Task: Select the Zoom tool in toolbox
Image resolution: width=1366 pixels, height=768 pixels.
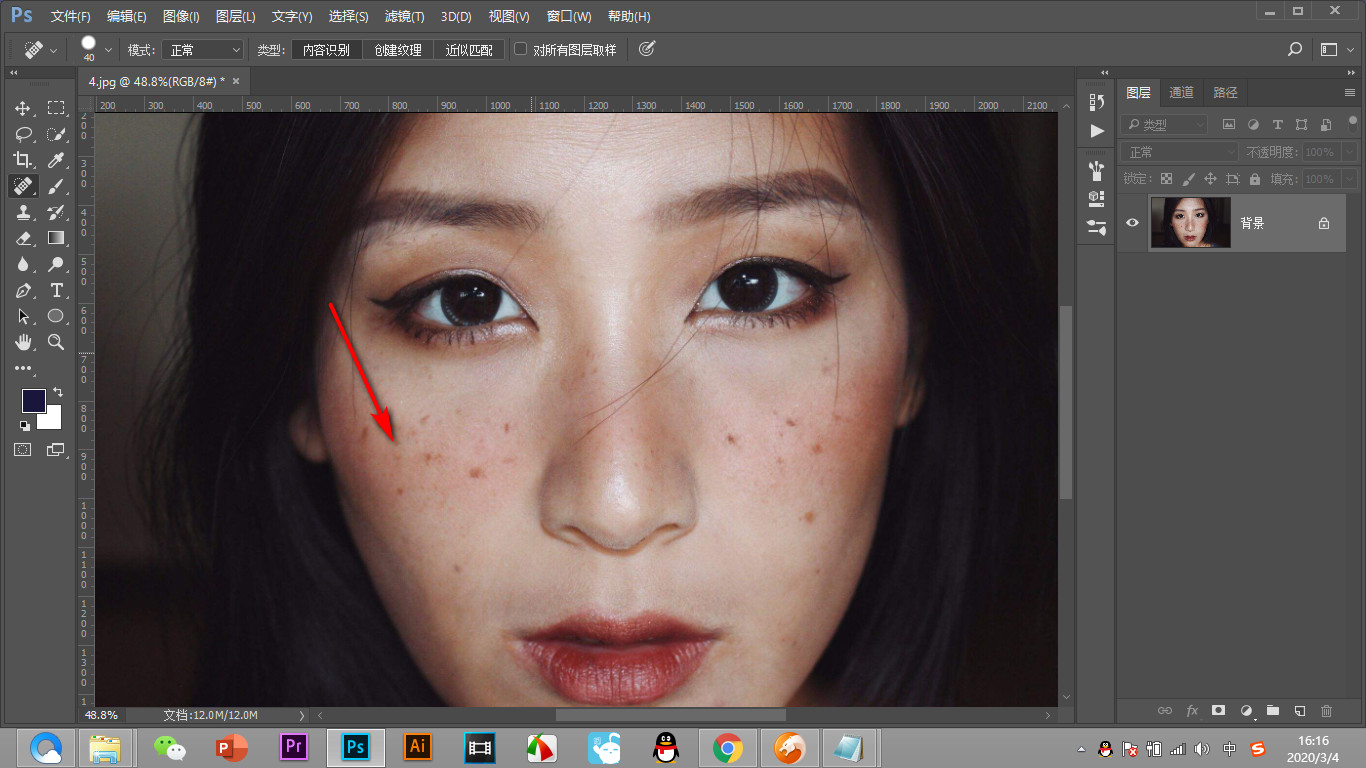Action: (56, 342)
